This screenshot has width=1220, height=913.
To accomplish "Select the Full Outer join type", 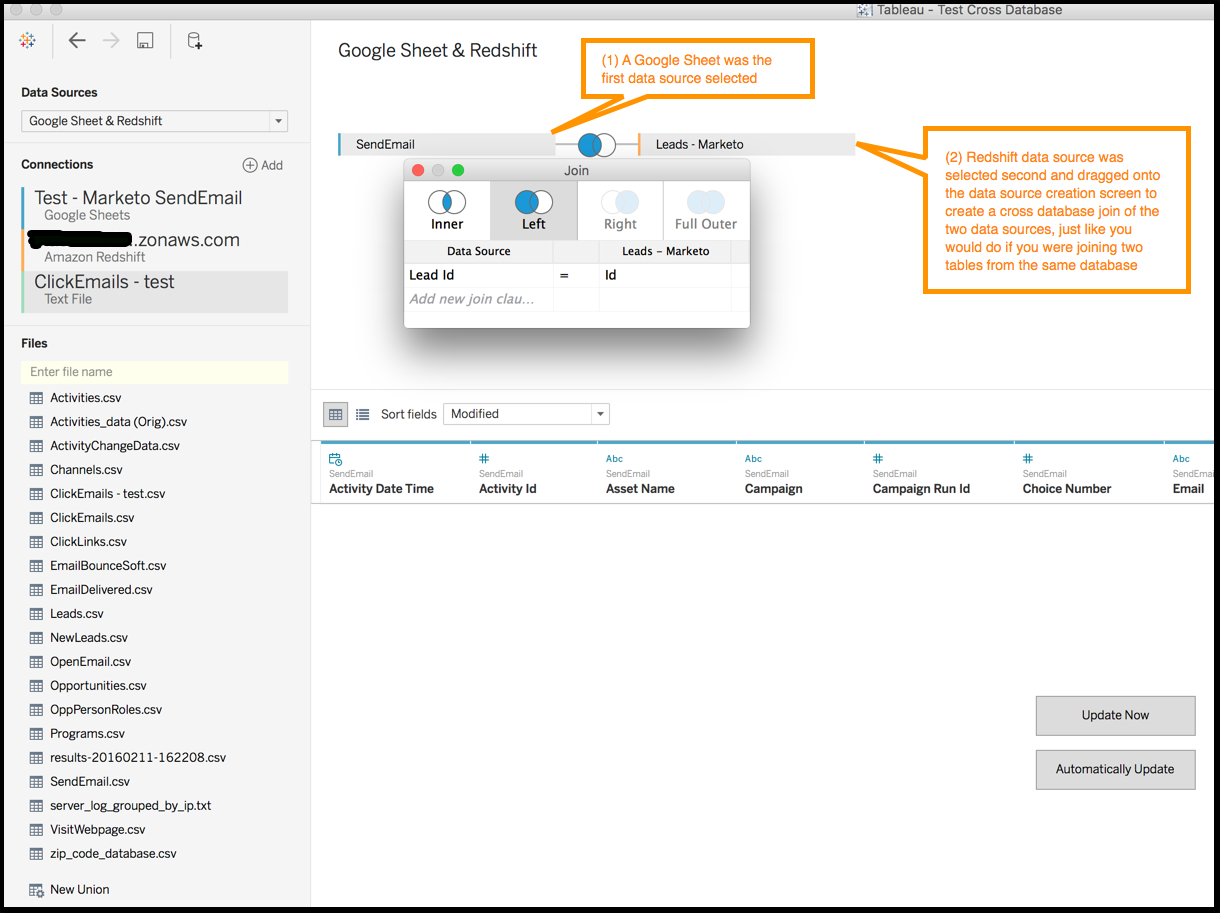I will [706, 210].
